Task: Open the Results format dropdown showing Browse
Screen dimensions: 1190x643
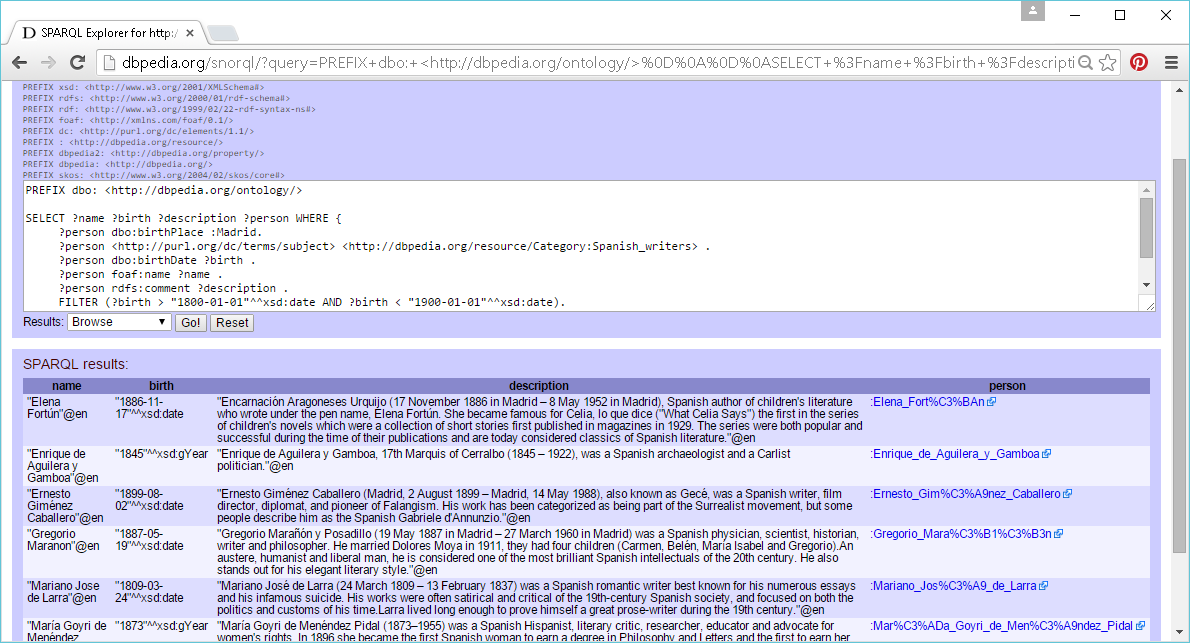Action: coord(119,322)
